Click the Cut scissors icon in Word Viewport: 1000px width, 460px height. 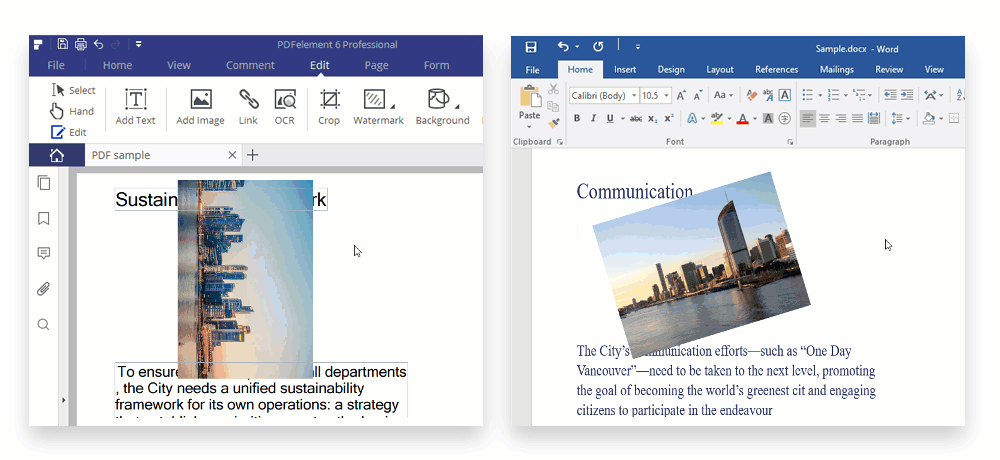coord(553,89)
